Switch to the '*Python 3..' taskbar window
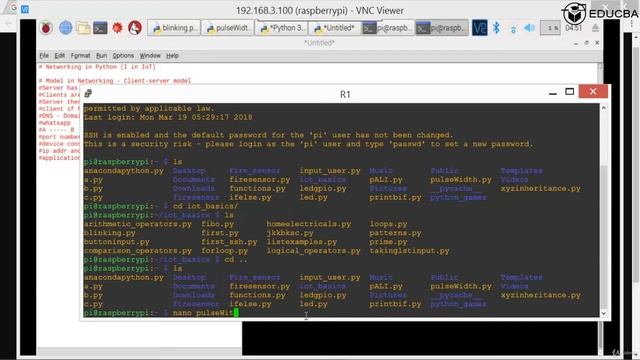The width and height of the screenshot is (640, 360). point(282,28)
